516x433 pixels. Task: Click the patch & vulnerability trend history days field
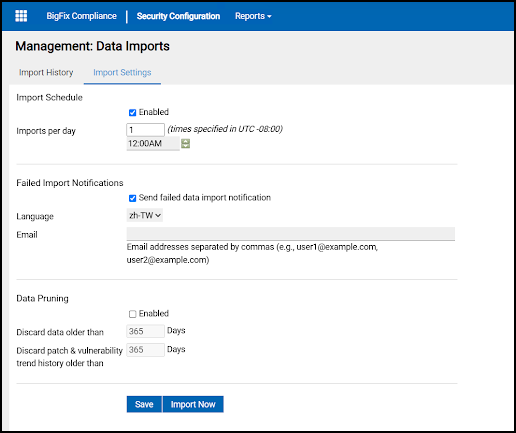(145, 350)
